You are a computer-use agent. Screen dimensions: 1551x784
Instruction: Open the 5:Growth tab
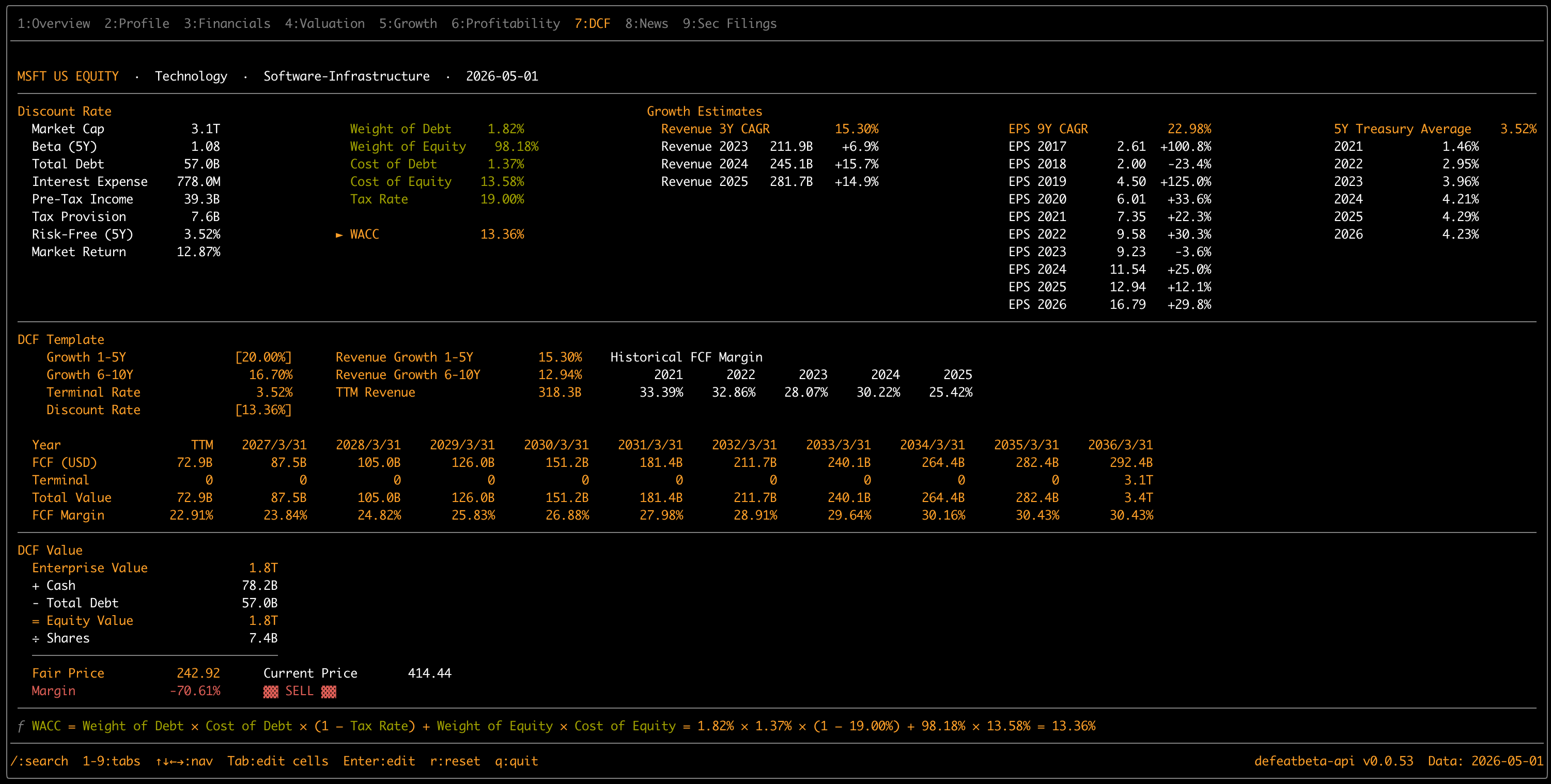pos(408,23)
